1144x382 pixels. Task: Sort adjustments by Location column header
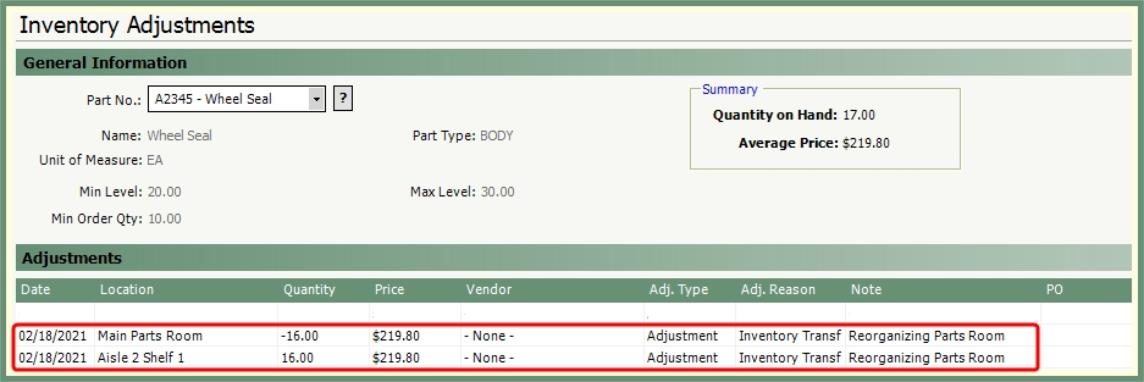coord(127,289)
